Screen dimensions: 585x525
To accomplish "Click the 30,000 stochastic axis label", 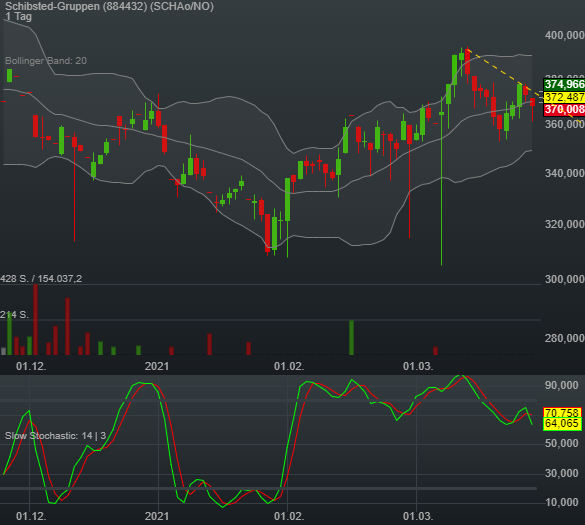I will [562, 474].
